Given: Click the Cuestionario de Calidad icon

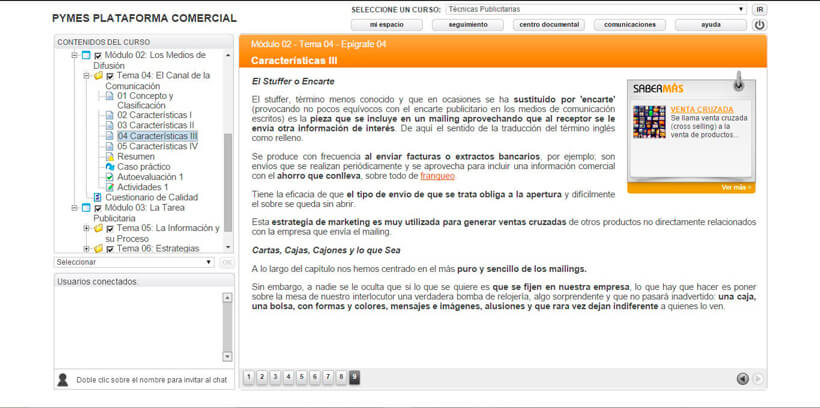Looking at the screenshot, I should coord(97,198).
